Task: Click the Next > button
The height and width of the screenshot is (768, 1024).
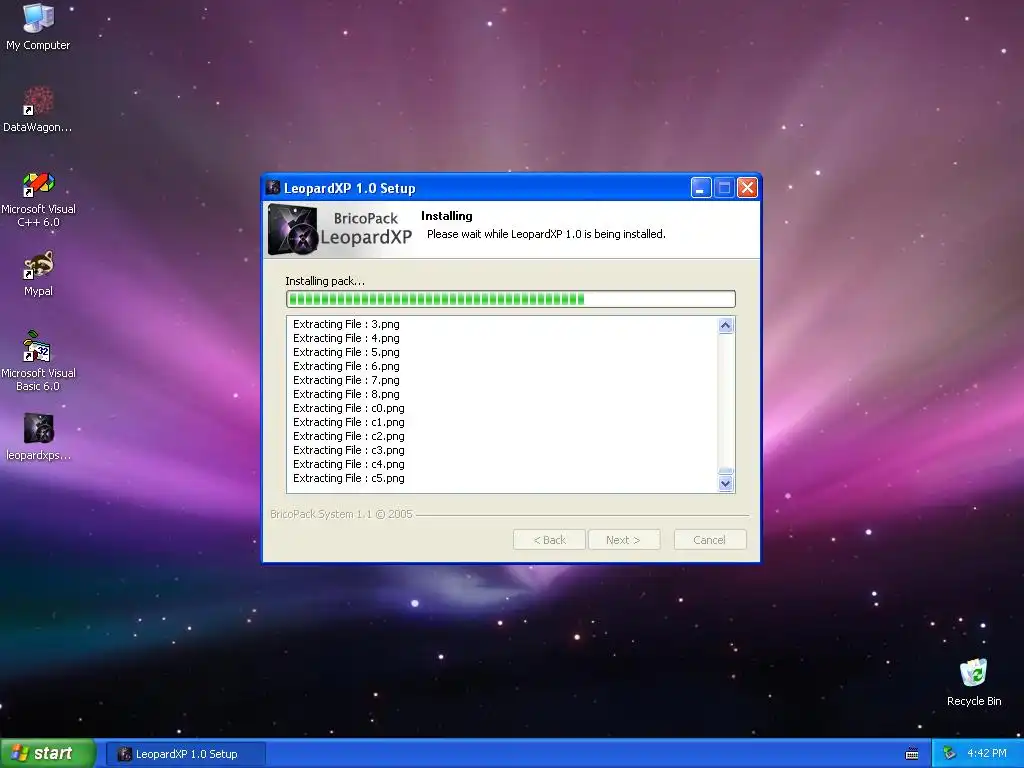Action: (x=624, y=540)
